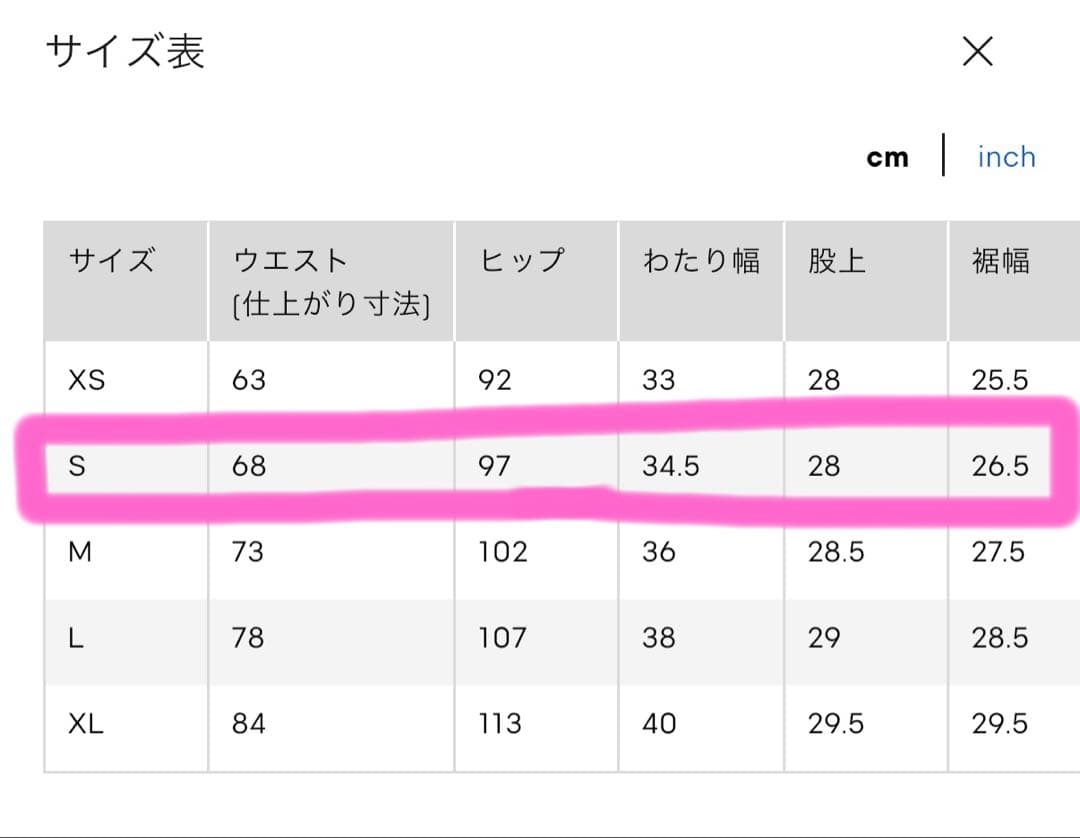
Task: Select the L size row label
Action: (76, 638)
